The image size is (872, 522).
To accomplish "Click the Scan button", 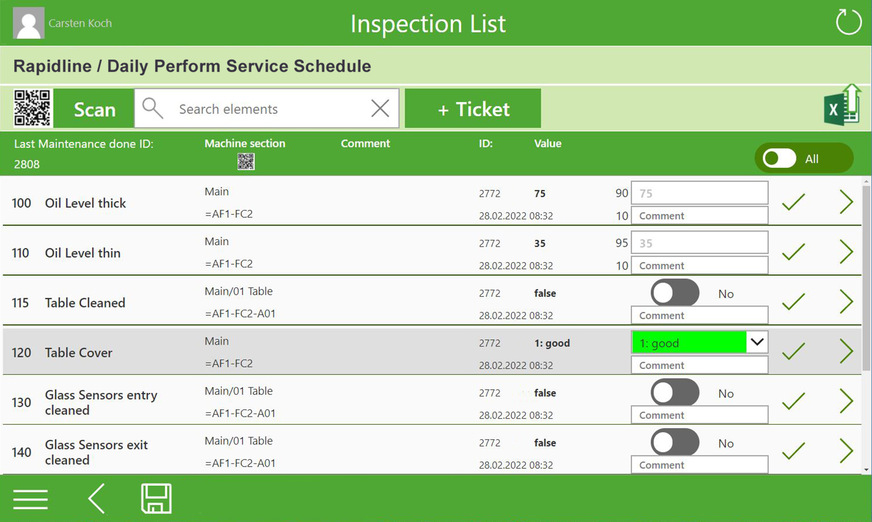I will click(94, 109).
